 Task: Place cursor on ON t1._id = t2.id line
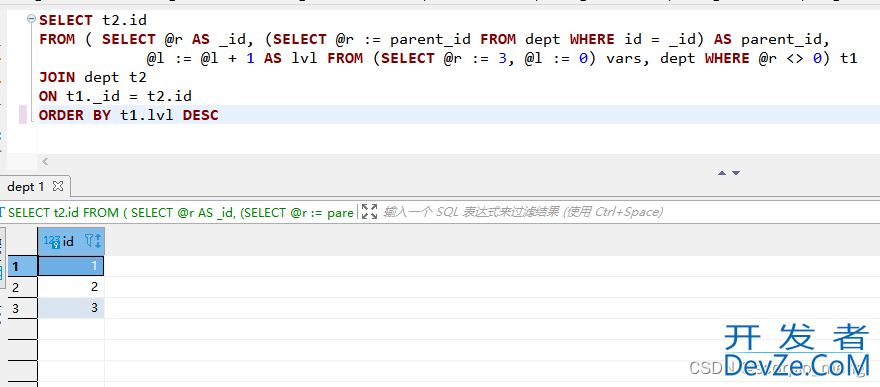click(x=115, y=96)
